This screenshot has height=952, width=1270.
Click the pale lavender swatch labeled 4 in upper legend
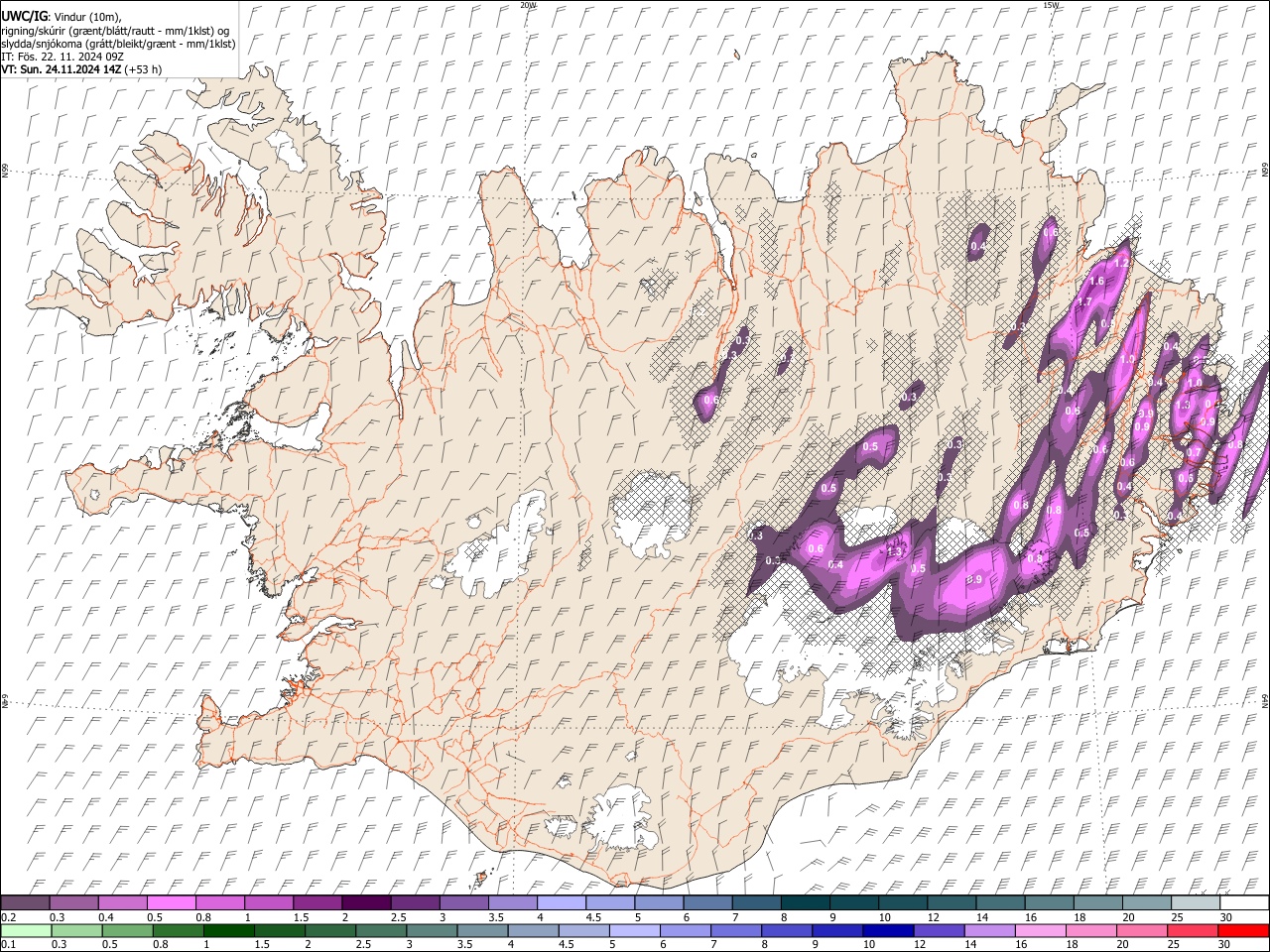point(560,903)
